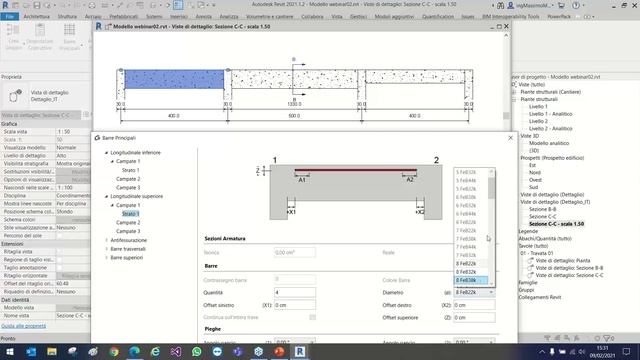Switch to the Struttura ribbon tab
640x360 pixels.
pyautogui.click(x=67, y=17)
